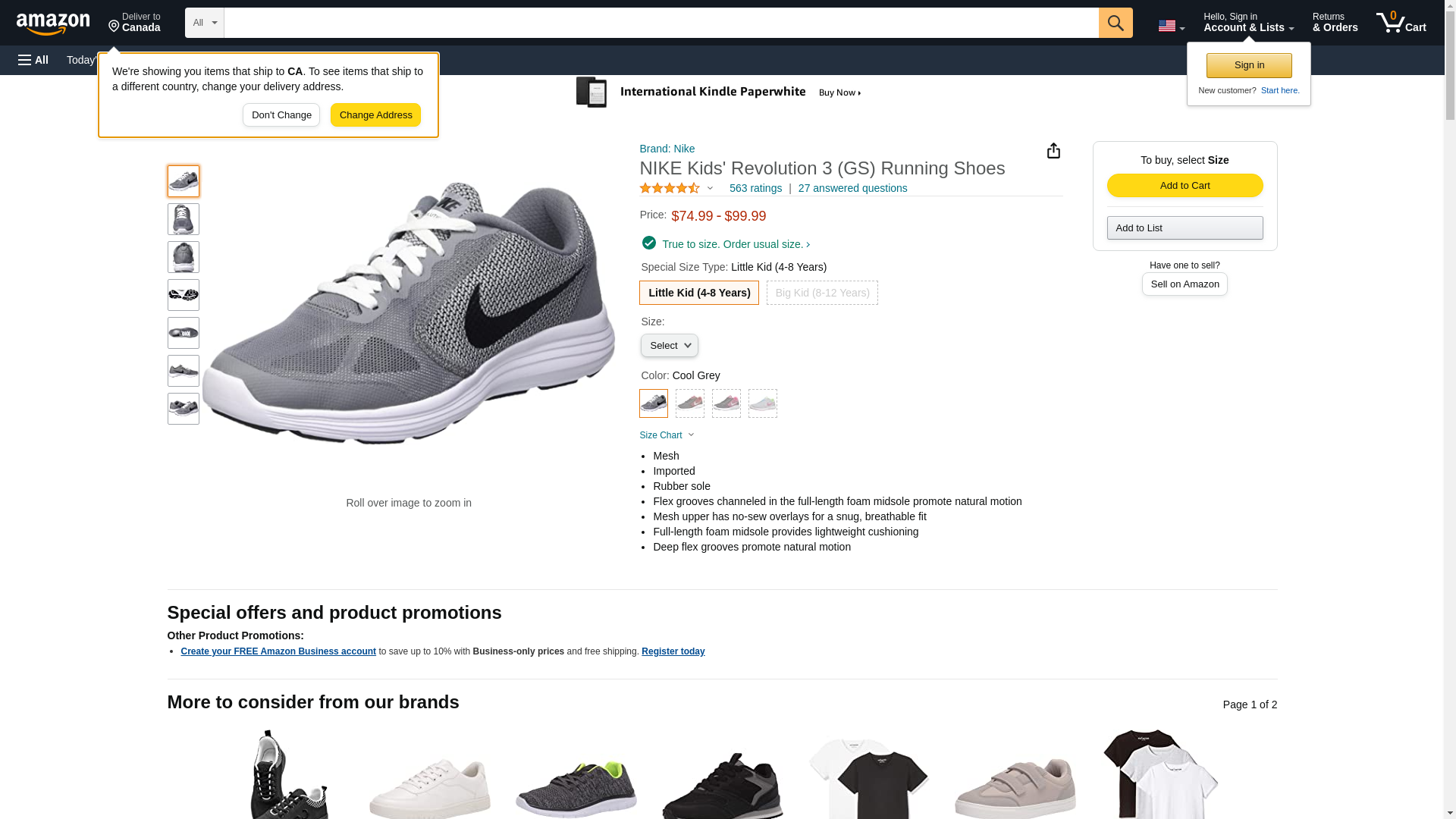Open Returns & Orders
The width and height of the screenshot is (1456, 819).
1335,23
